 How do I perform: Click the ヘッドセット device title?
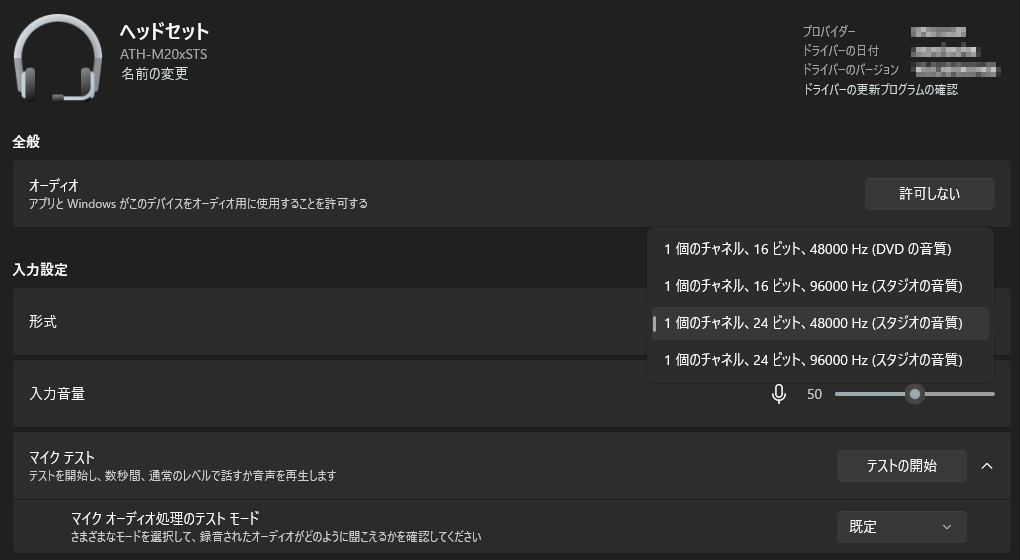pos(165,31)
